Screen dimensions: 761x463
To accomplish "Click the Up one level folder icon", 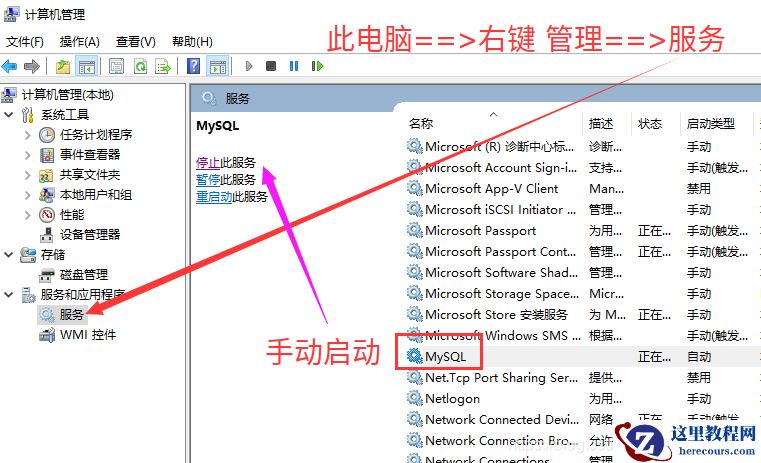I will [x=63, y=66].
